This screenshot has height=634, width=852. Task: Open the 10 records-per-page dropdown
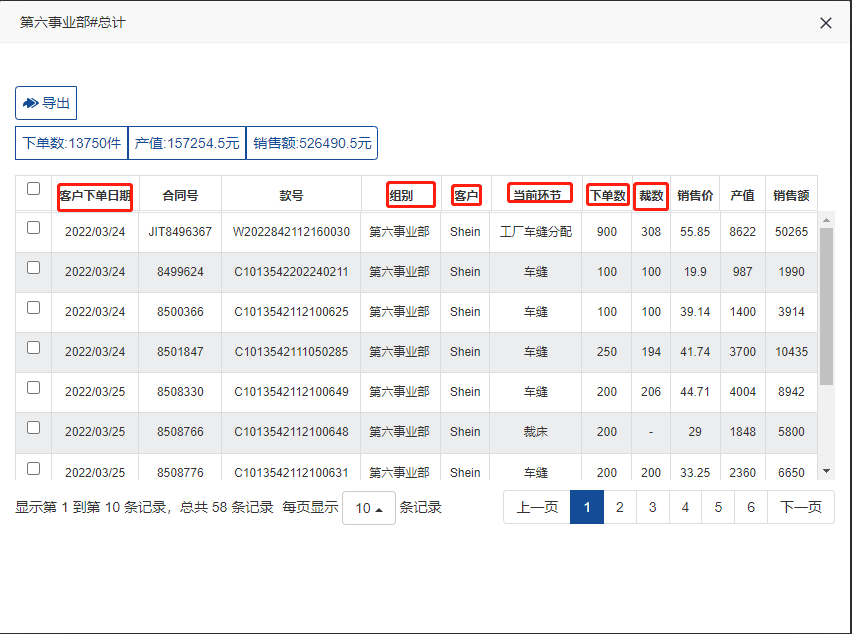pos(368,508)
